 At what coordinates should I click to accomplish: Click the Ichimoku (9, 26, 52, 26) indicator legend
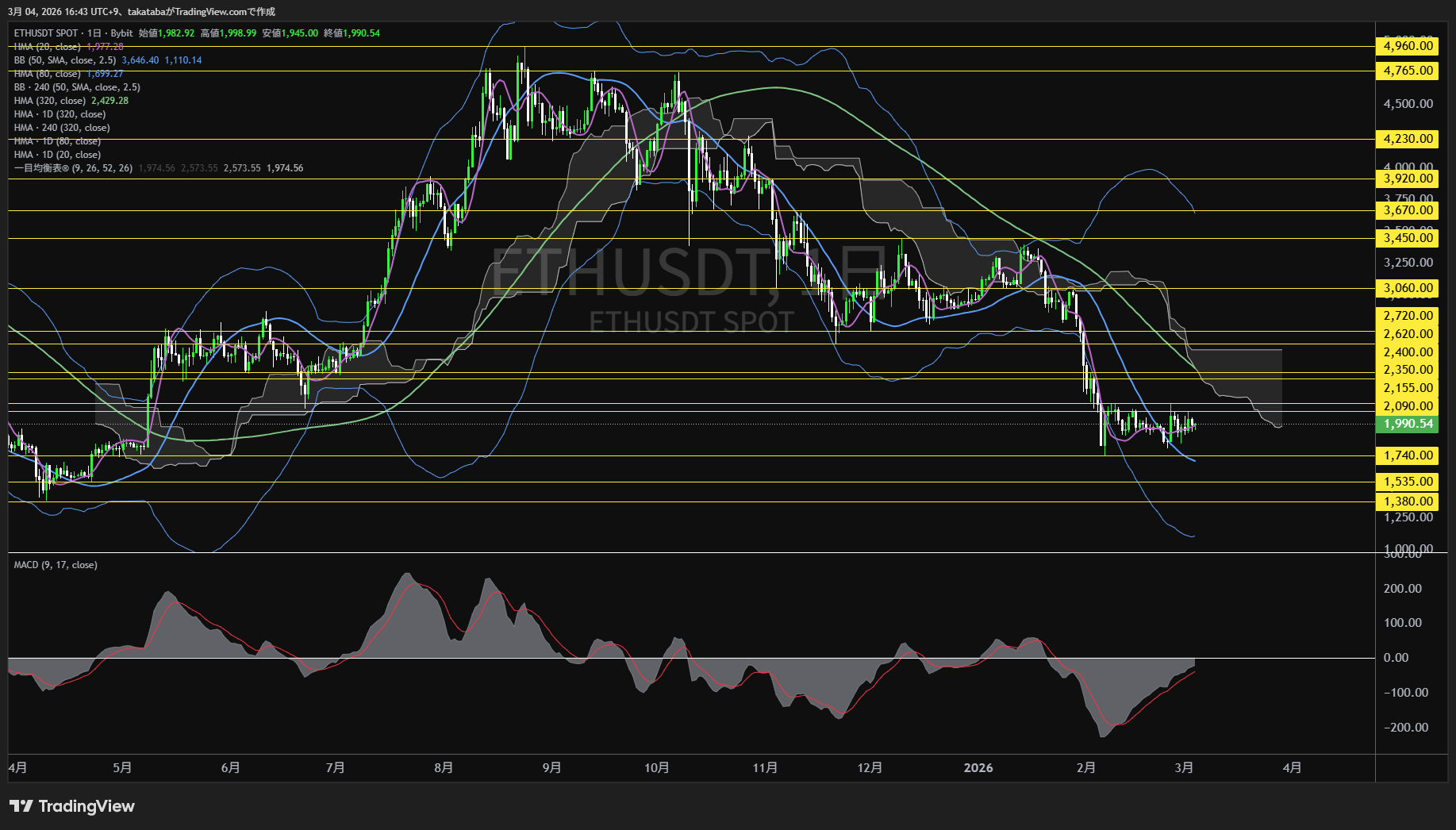point(73,168)
